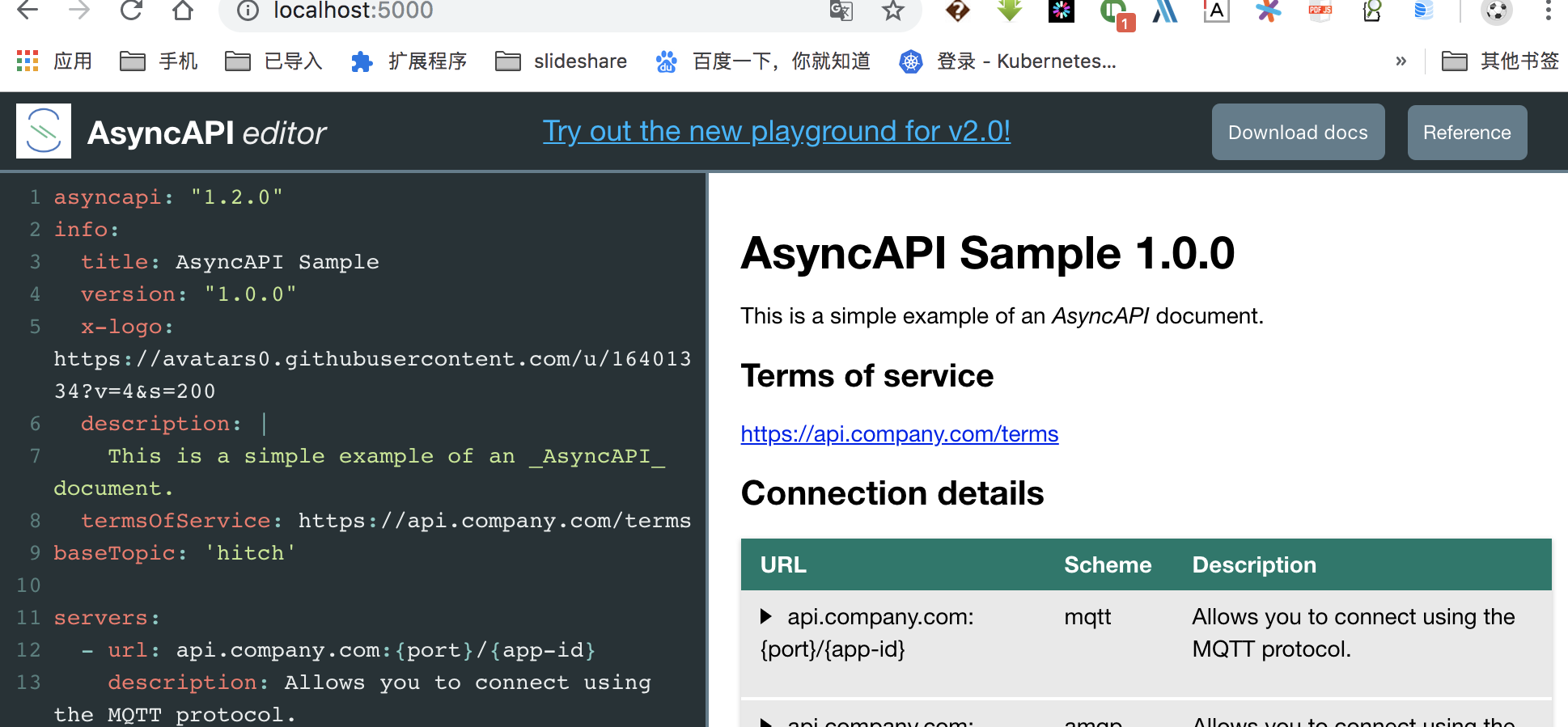Image resolution: width=1568 pixels, height=727 pixels.
Task: Open the 百度一下 paw bookmark
Action: click(x=762, y=61)
